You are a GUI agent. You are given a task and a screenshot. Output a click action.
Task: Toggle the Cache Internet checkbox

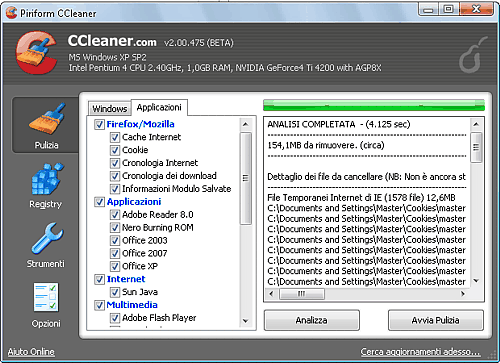[x=115, y=137]
